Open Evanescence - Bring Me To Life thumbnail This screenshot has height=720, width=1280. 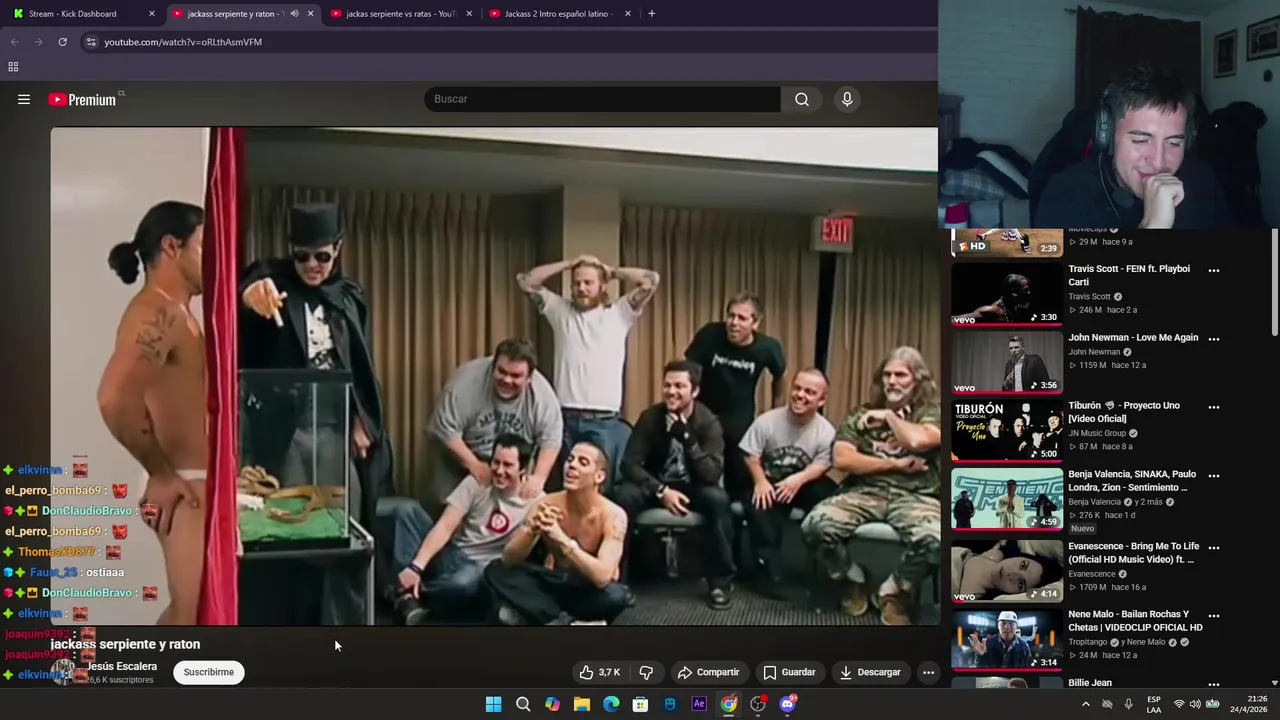1006,571
